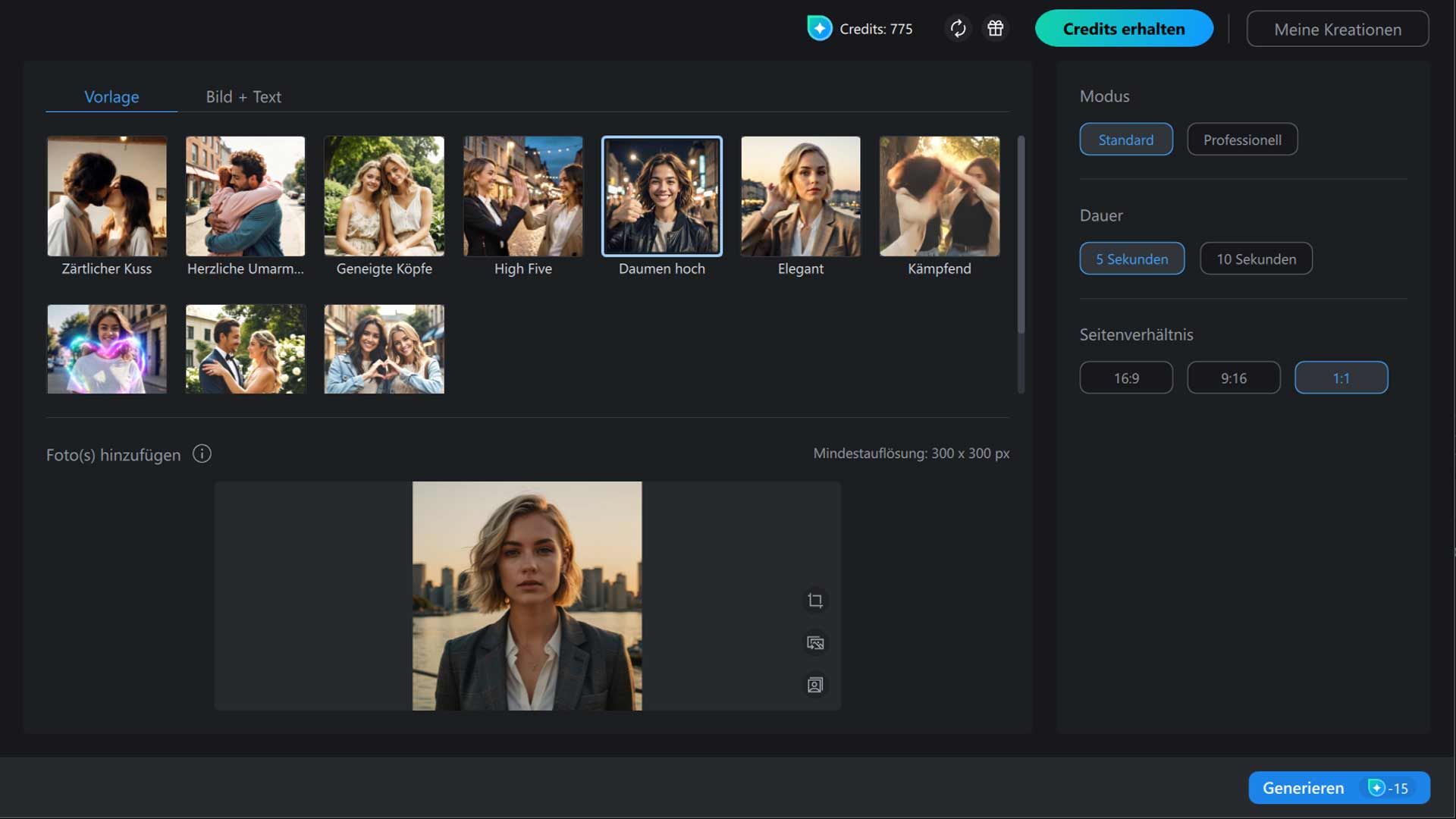This screenshot has height=819, width=1456.
Task: Select the Zärtlicher Kuss template
Action: [107, 196]
